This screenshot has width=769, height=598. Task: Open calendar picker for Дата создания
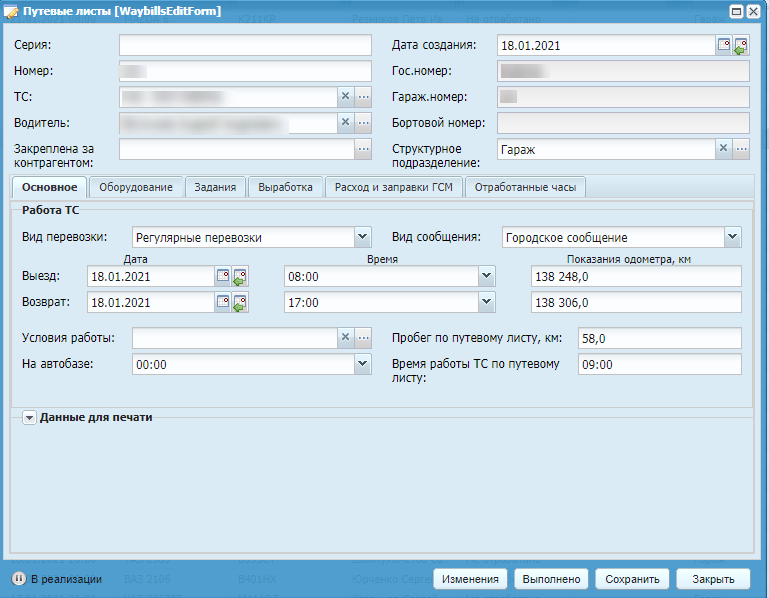[x=724, y=45]
